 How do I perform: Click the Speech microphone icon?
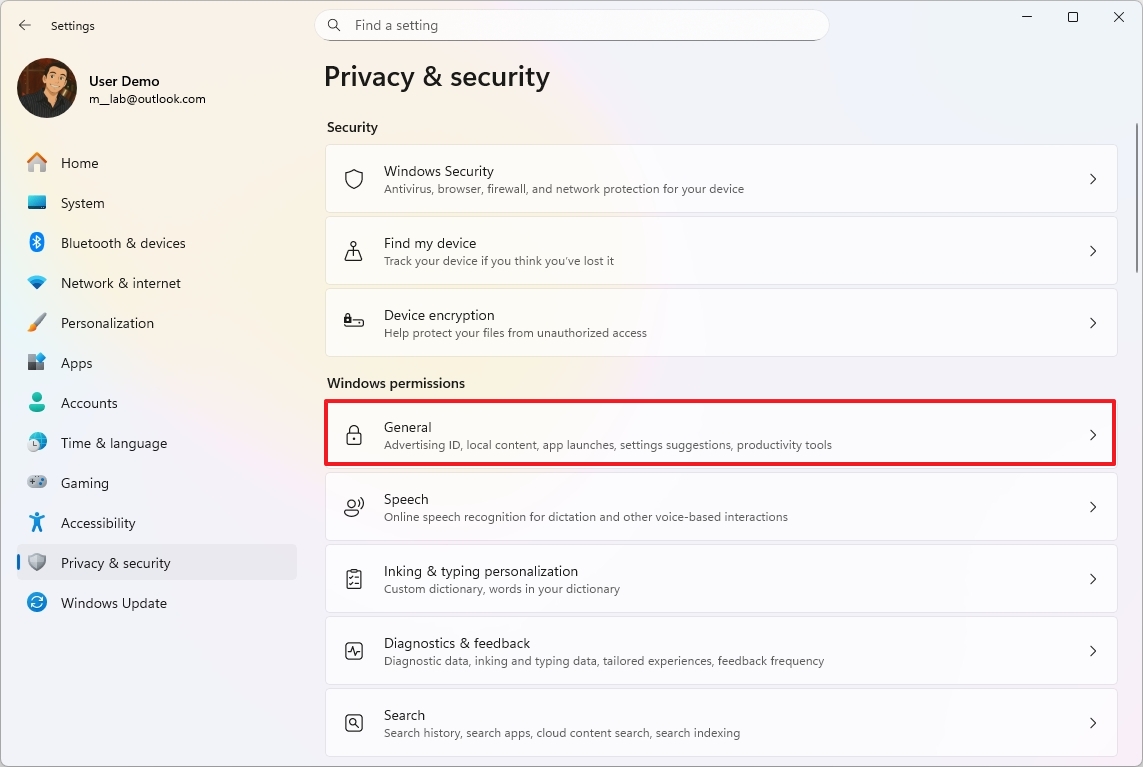coord(353,506)
